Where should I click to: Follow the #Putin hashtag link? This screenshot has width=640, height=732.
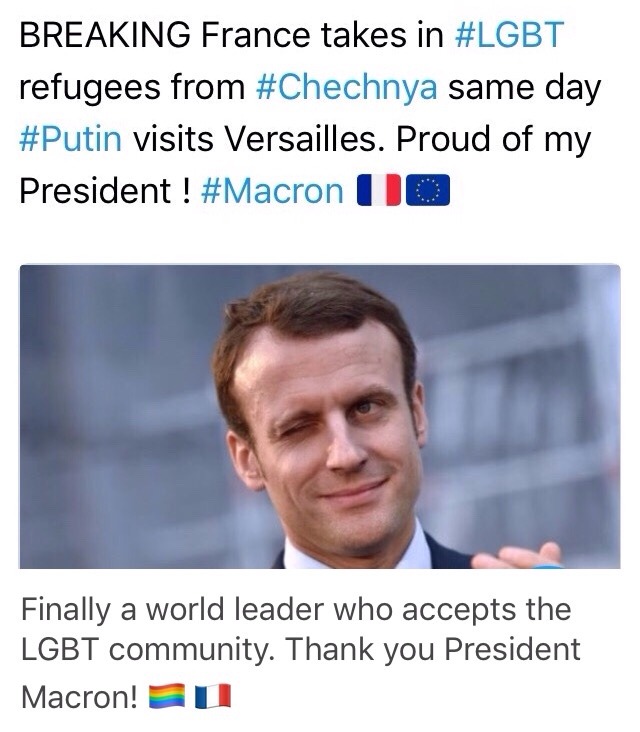[x=71, y=137]
